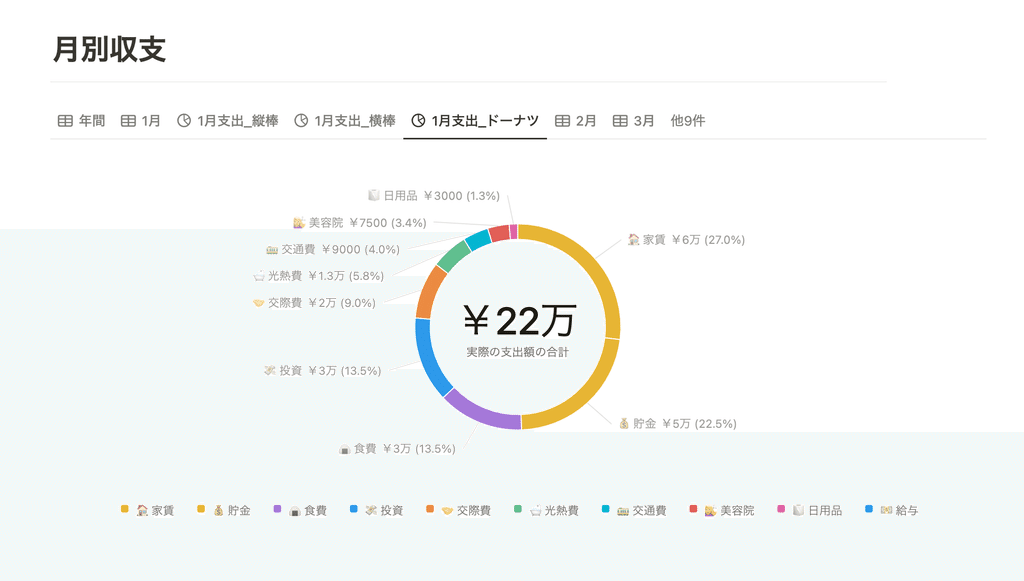
Task: Click the 貯金 ¥5万 (22.5%) data label
Action: click(678, 424)
